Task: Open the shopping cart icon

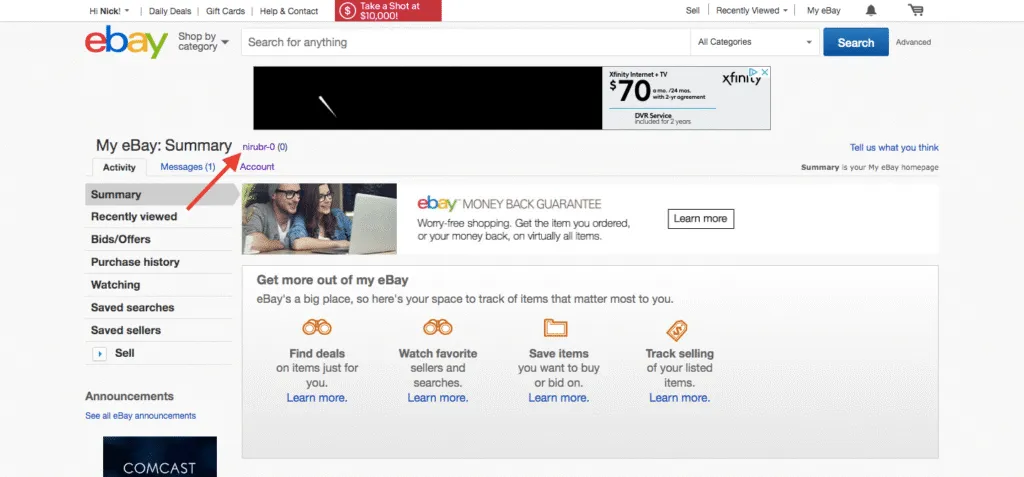Action: point(915,11)
